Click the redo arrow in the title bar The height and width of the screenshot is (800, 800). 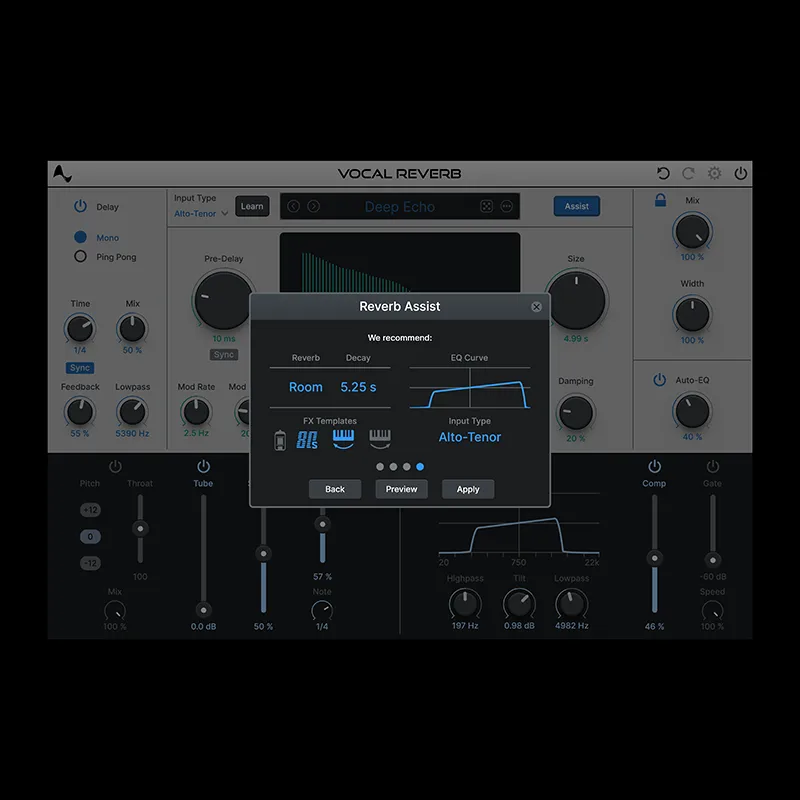point(688,173)
